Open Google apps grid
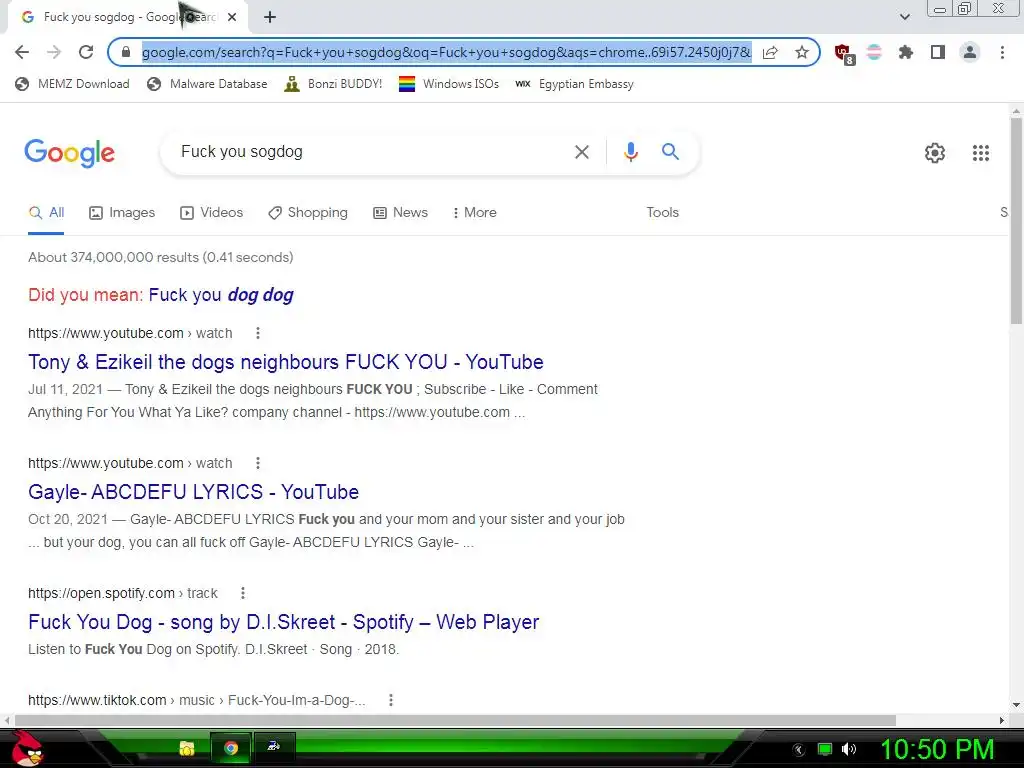Image resolution: width=1024 pixels, height=768 pixels. (980, 153)
